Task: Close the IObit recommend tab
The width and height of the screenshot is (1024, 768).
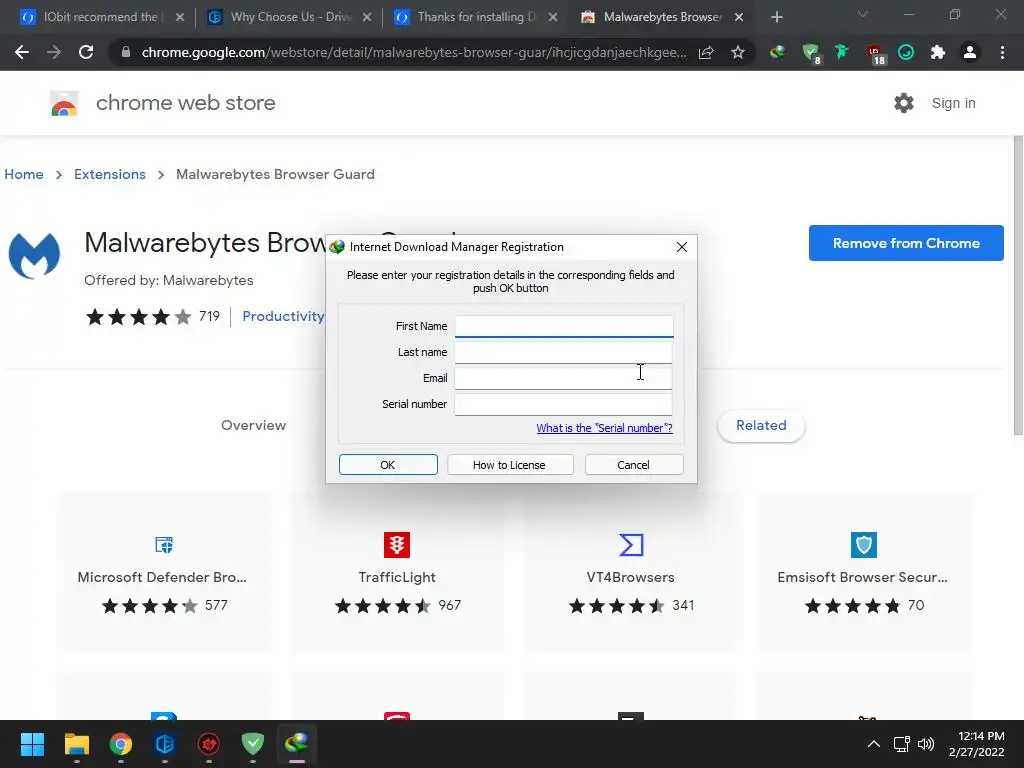Action: coord(180,17)
